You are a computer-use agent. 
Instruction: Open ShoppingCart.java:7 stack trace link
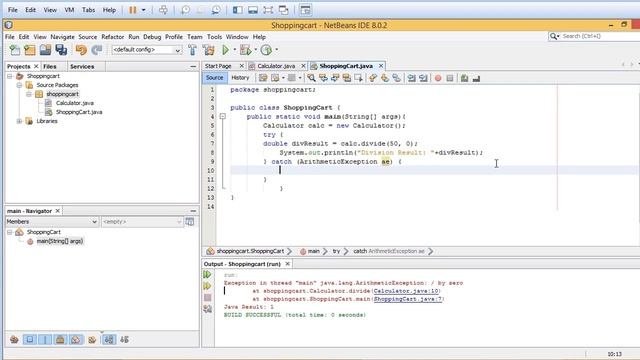(x=408, y=299)
